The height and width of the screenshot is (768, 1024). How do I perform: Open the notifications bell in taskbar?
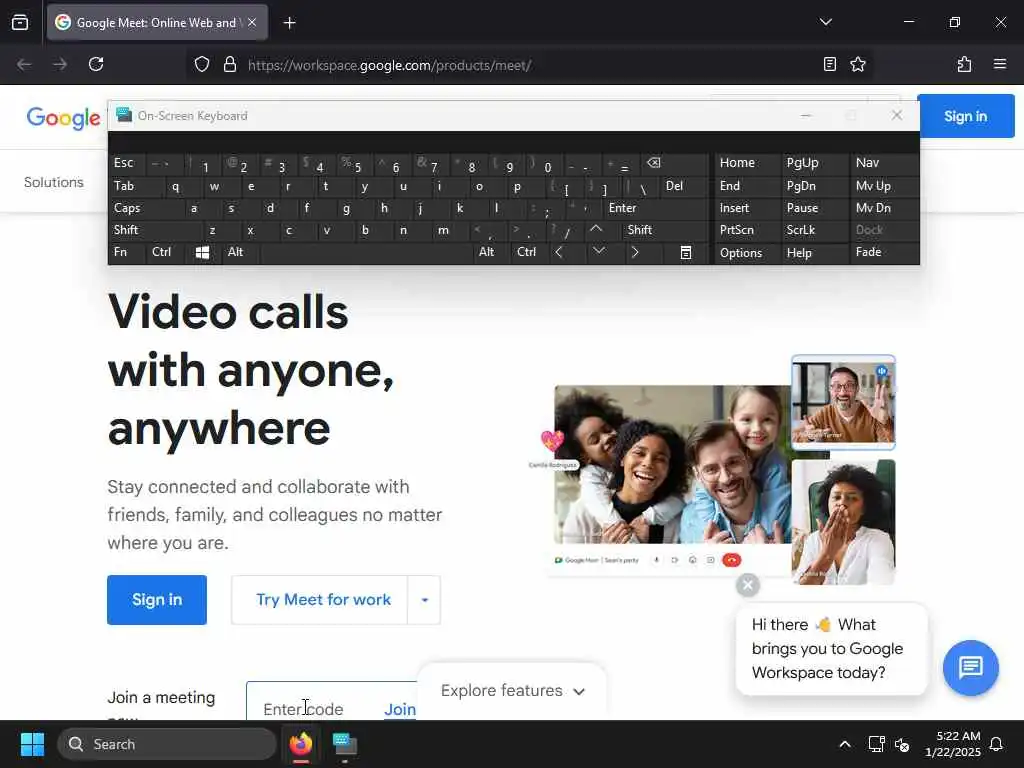pyautogui.click(x=996, y=744)
